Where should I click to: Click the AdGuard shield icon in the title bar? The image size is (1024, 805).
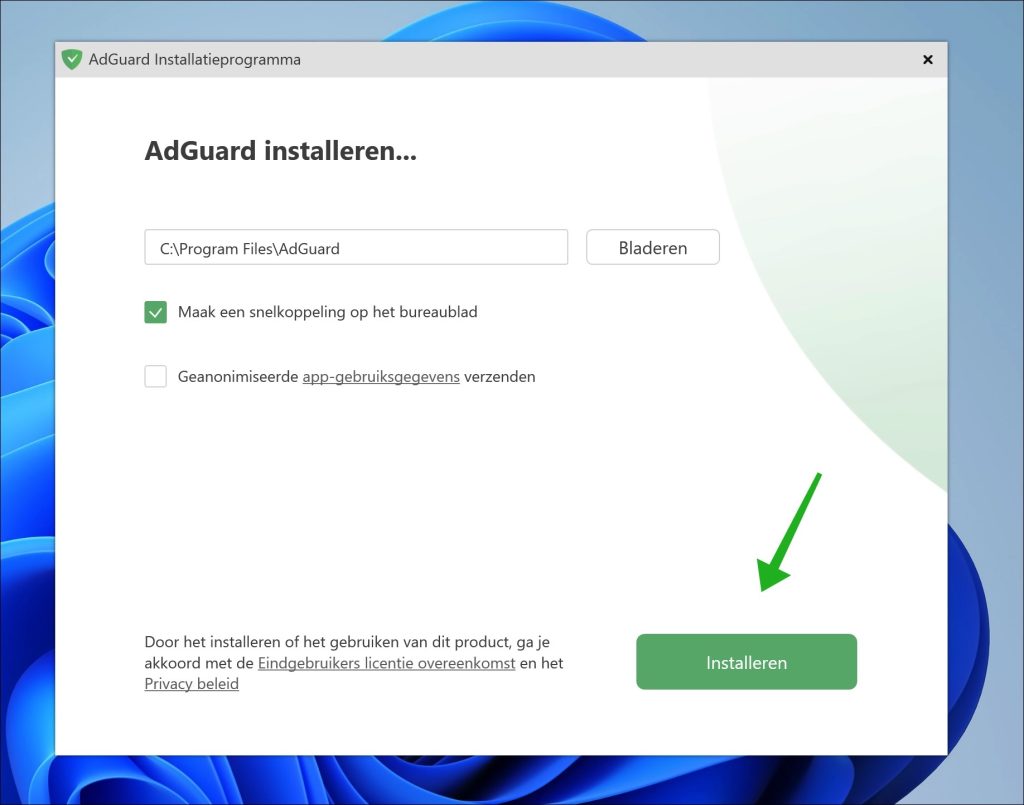pyautogui.click(x=71, y=59)
